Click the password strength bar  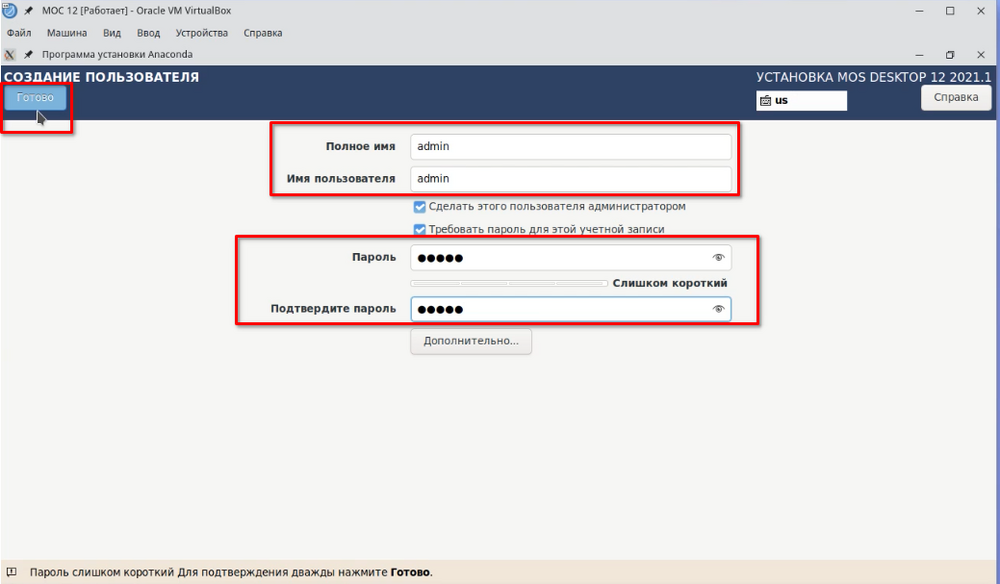pyautogui.click(x=508, y=284)
